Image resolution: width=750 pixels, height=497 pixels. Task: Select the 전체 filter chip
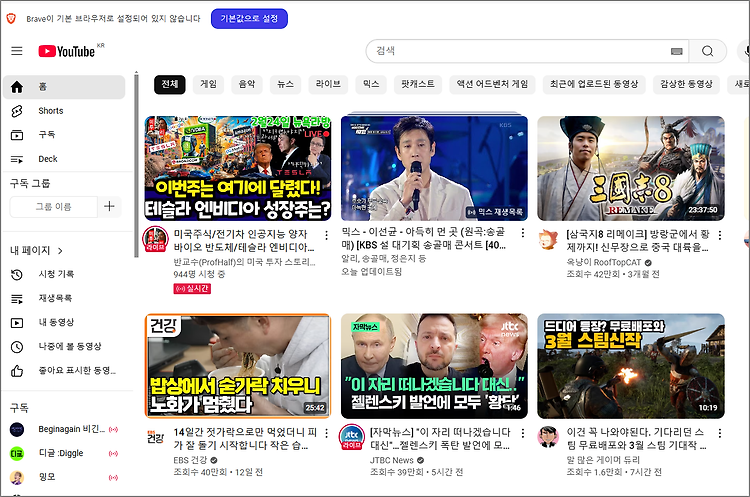tap(170, 84)
